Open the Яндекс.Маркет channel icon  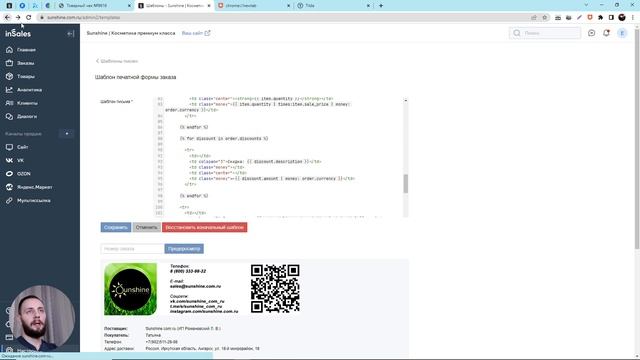click(9, 187)
